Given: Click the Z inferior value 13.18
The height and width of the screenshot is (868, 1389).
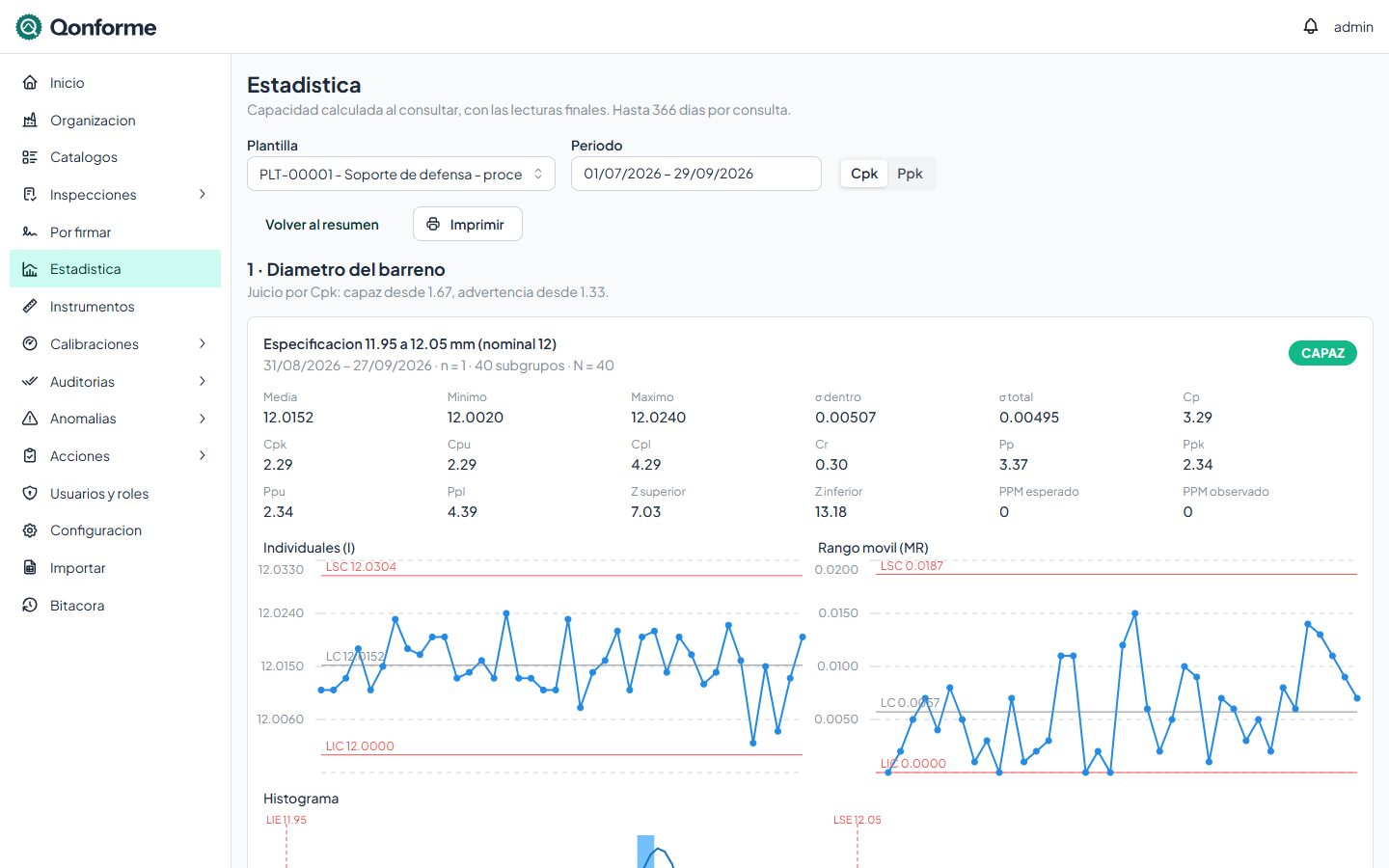Looking at the screenshot, I should 831,512.
